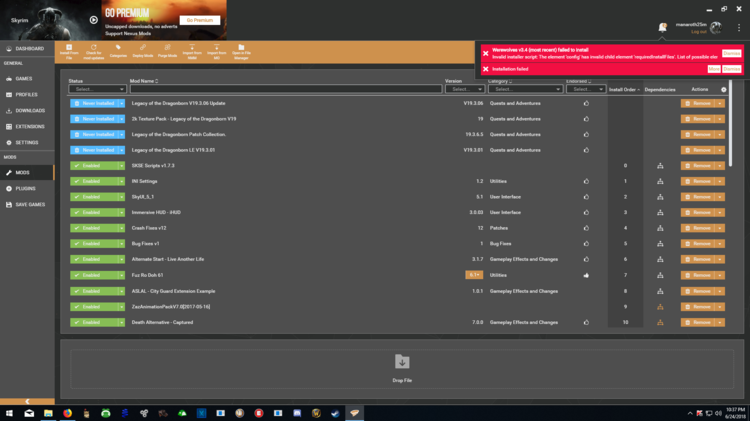This screenshot has width=750, height=421.
Task: Click the mod list vertical scrollbar
Action: (730, 122)
